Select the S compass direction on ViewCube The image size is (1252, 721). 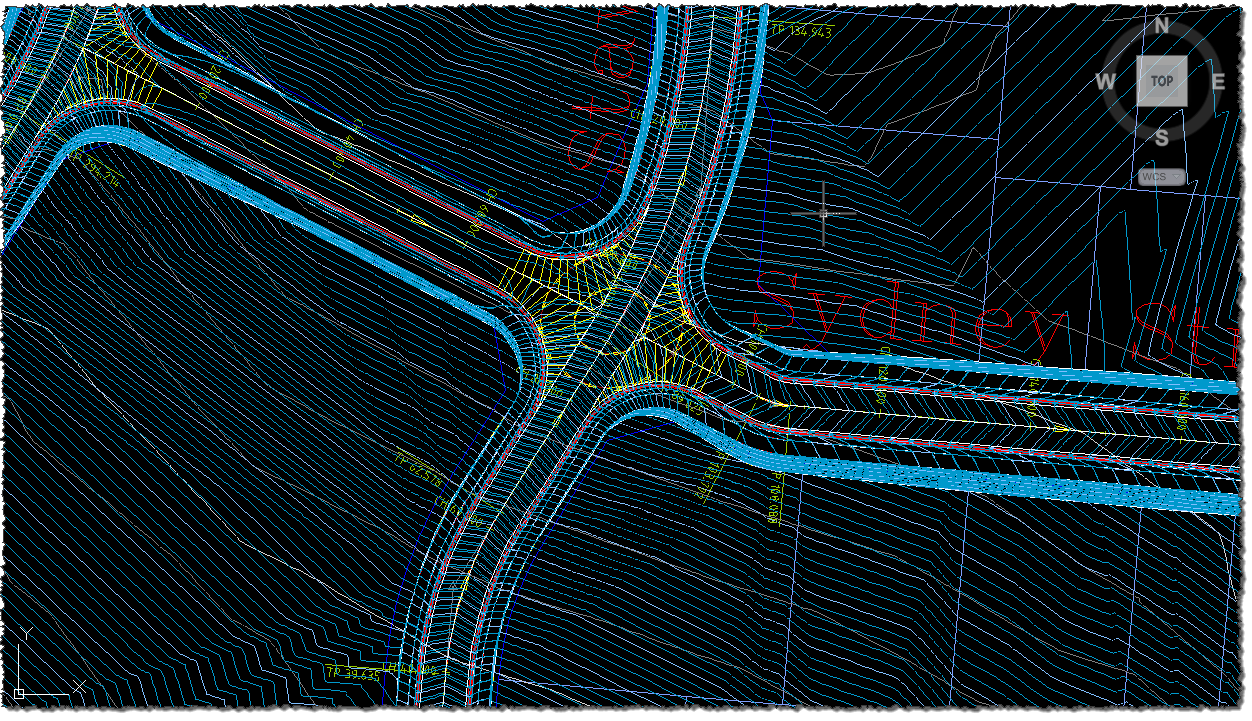(x=1161, y=138)
